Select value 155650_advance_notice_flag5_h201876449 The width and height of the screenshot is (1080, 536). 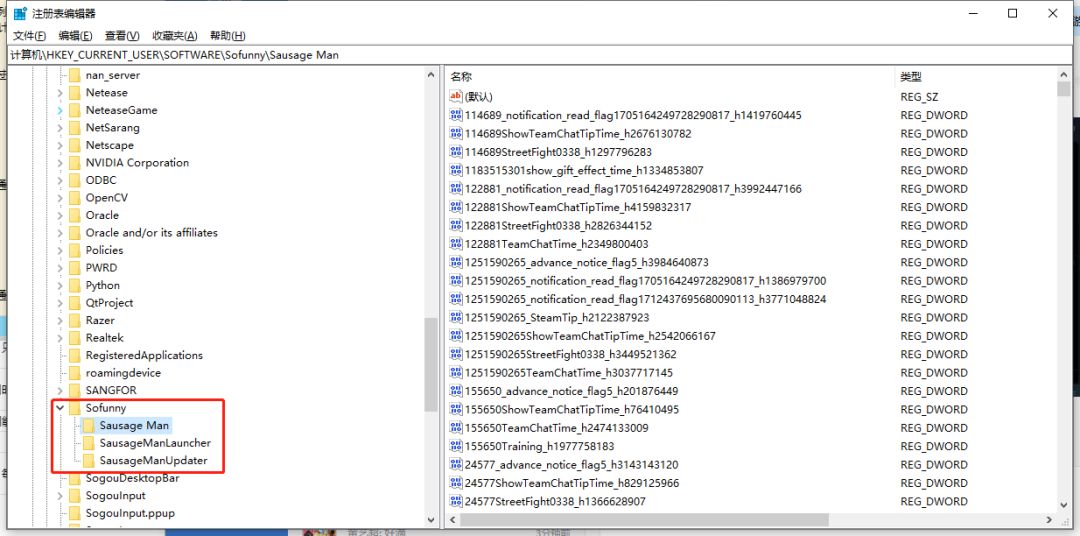tap(571, 391)
